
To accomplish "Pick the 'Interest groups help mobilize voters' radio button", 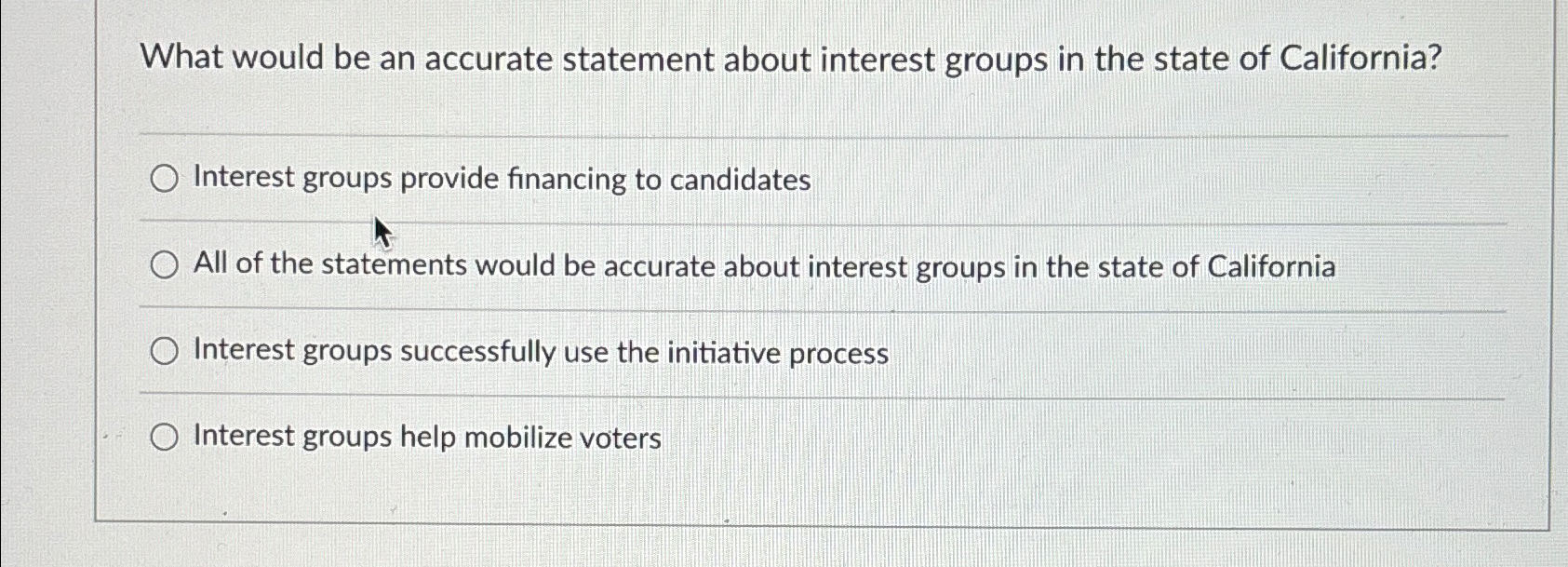I will point(165,436).
